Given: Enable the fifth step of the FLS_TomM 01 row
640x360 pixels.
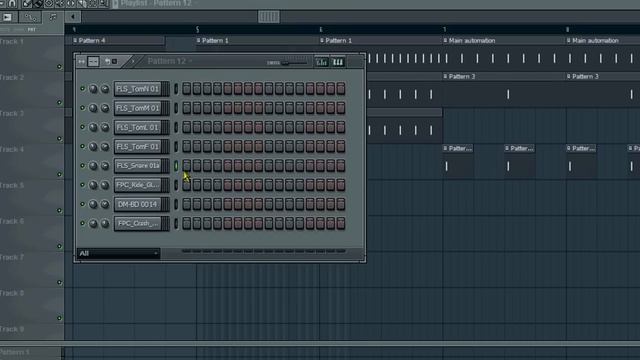Looking at the screenshot, I should (228, 108).
